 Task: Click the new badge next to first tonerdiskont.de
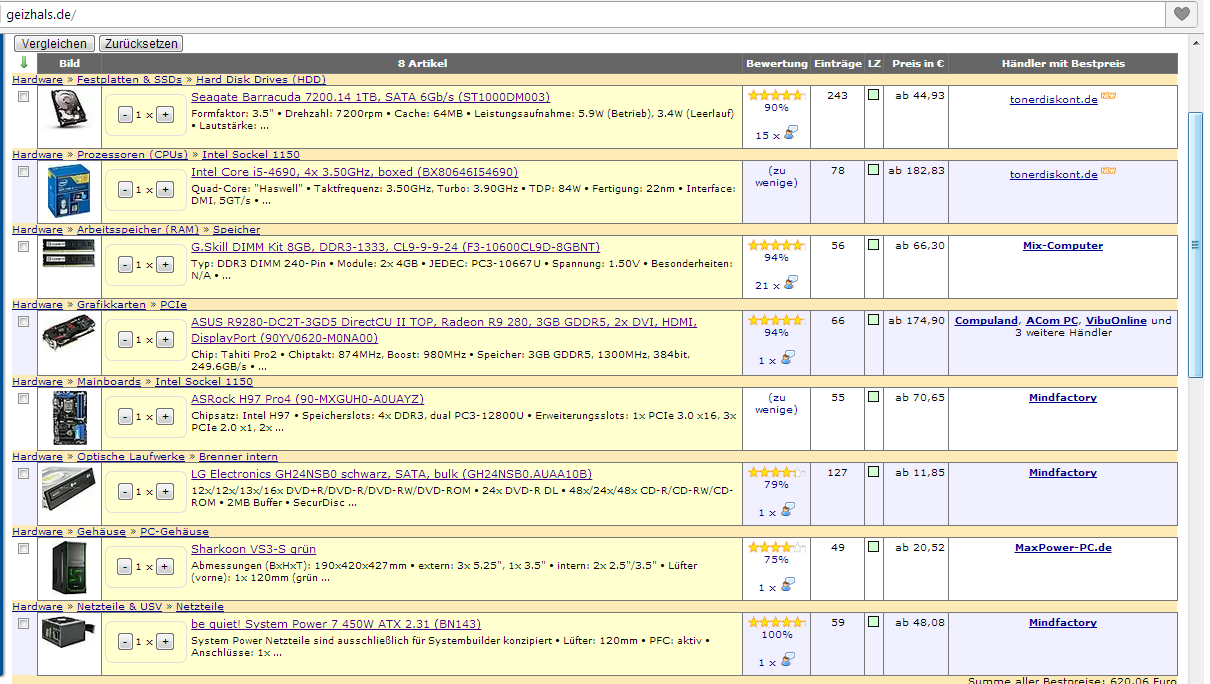click(x=1107, y=97)
